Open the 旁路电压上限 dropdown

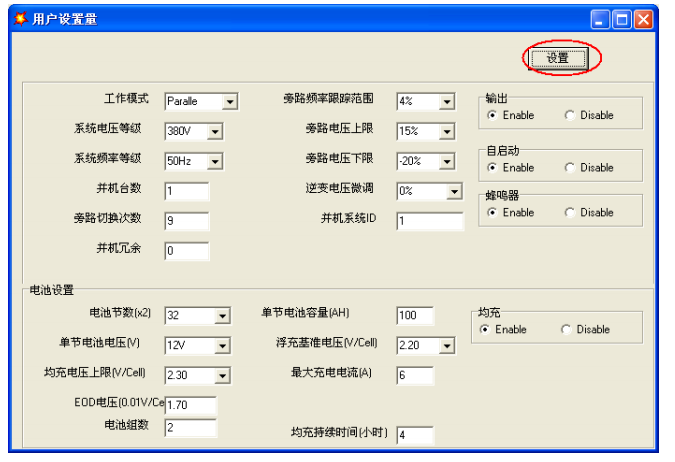tap(446, 131)
